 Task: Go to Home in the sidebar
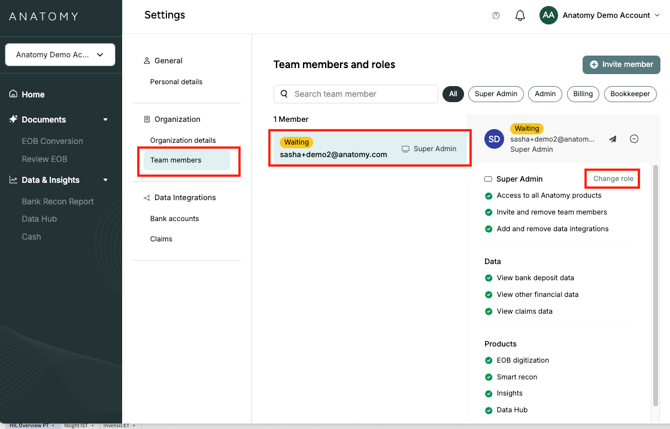click(x=33, y=94)
